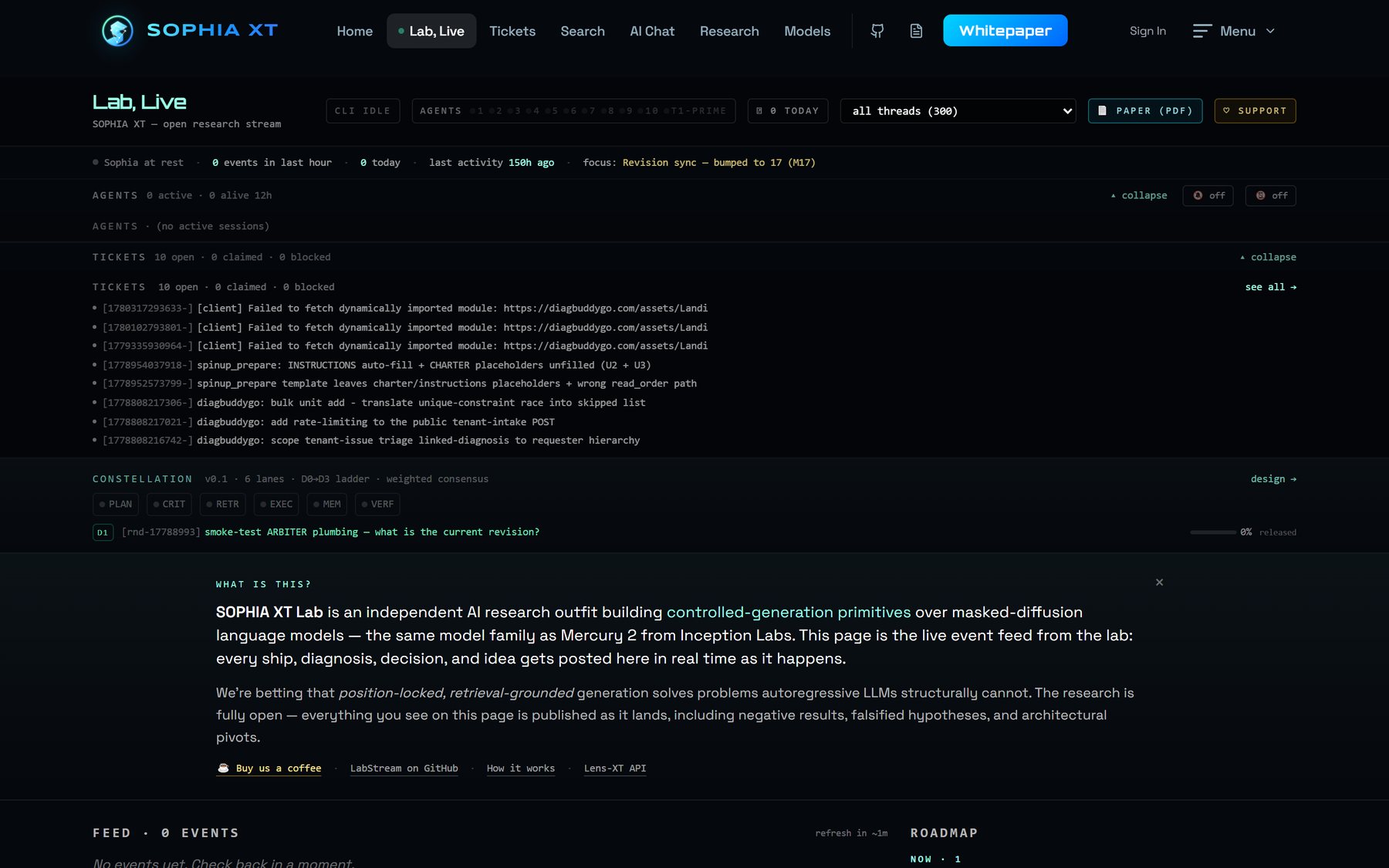The image size is (1389, 868).
Task: Follow the 'see all' tickets link
Action: [x=1271, y=287]
